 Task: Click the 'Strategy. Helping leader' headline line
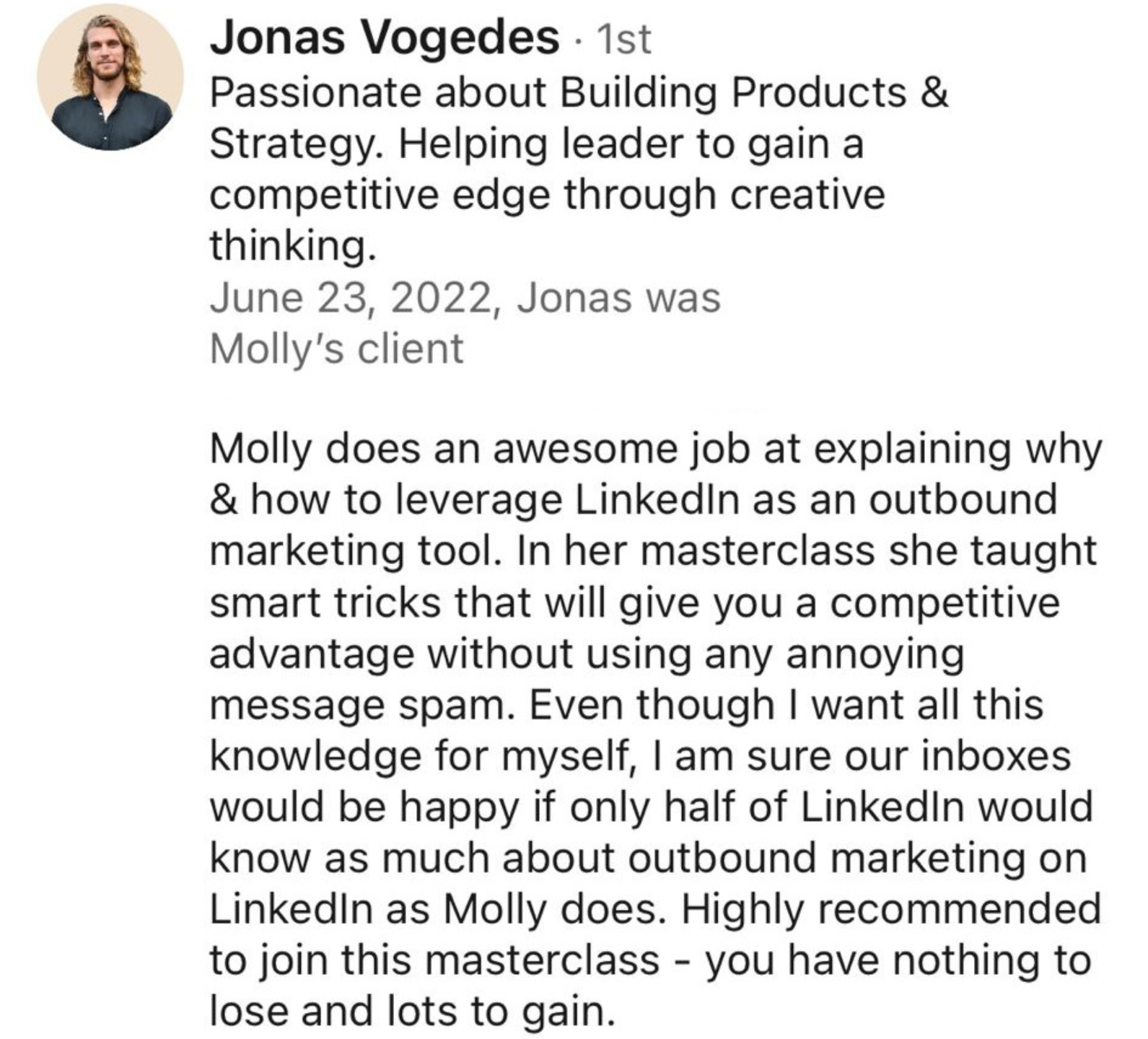[x=536, y=144]
